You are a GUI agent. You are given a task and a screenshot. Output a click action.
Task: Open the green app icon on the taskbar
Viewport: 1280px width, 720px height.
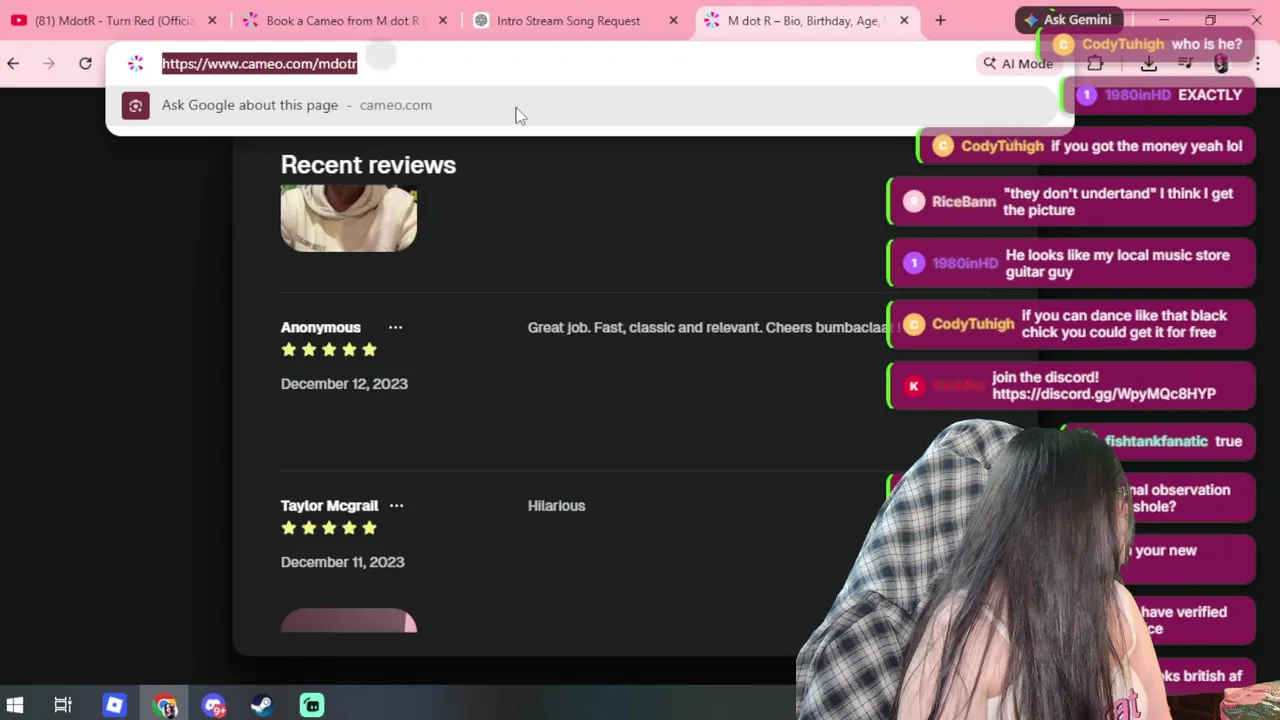point(312,705)
